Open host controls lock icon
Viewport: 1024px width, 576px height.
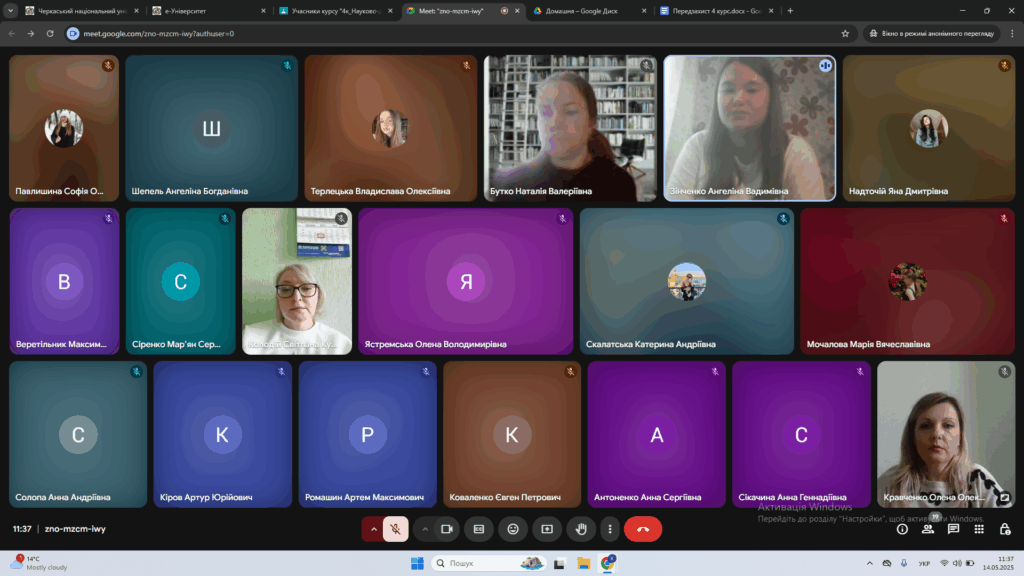pyautogui.click(x=1004, y=529)
